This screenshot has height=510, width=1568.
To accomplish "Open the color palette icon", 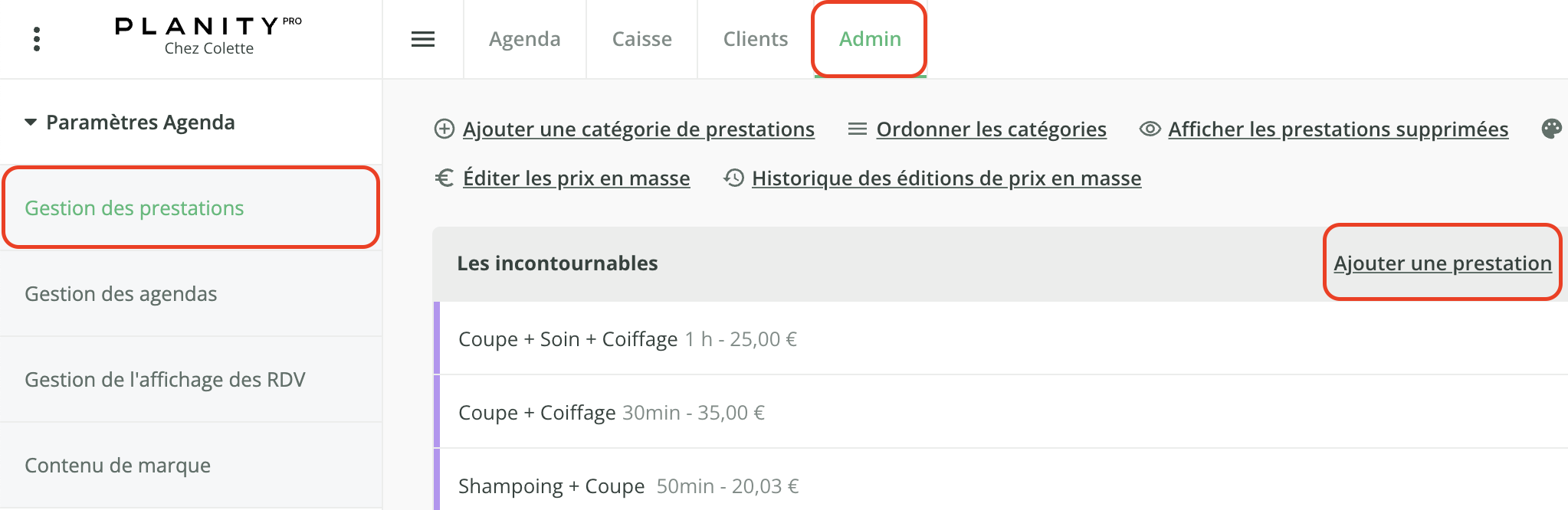I will [x=1551, y=129].
